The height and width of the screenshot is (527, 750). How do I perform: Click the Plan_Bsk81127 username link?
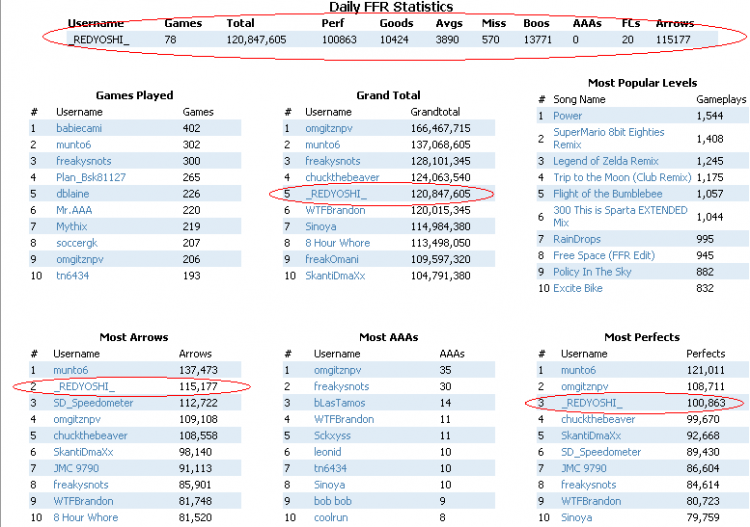pos(92,178)
